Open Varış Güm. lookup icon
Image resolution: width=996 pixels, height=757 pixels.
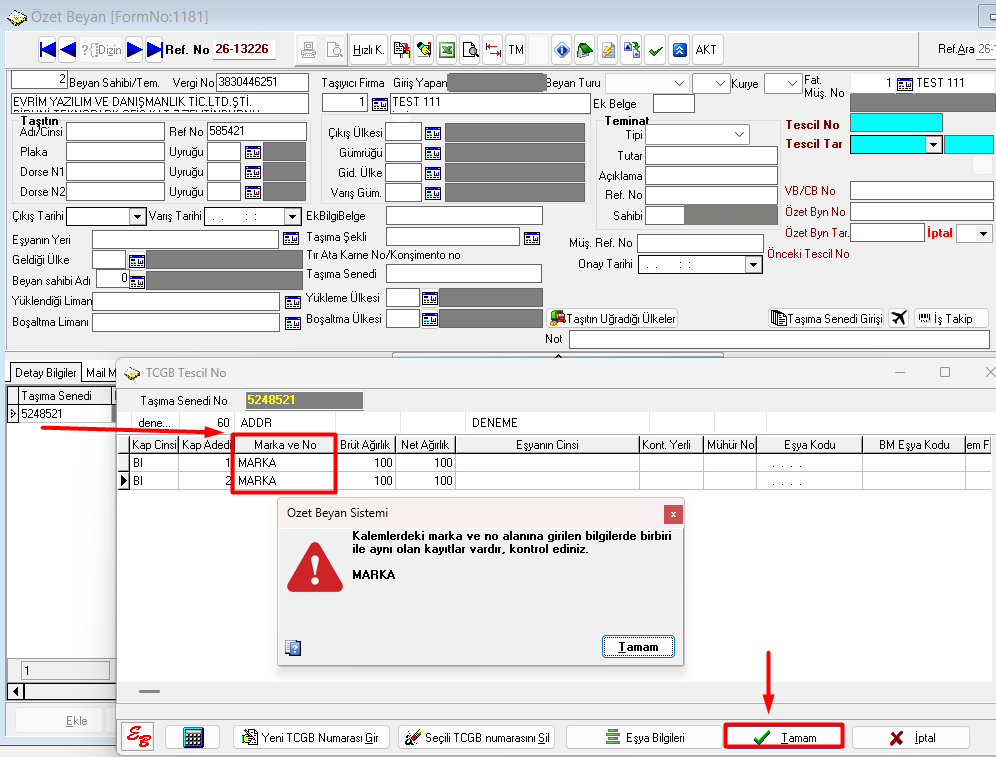[x=433, y=193]
